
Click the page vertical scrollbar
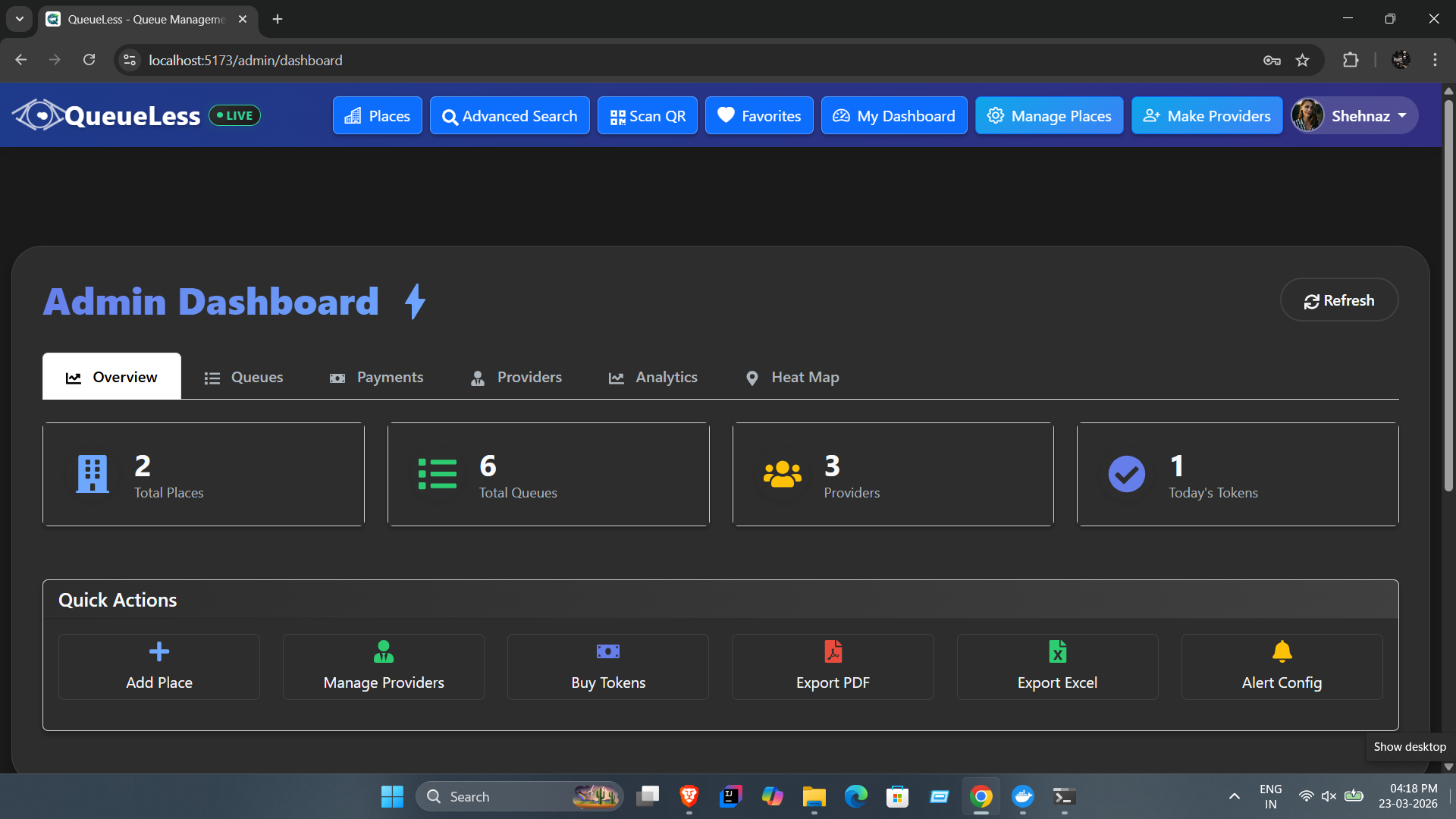coord(1448,296)
